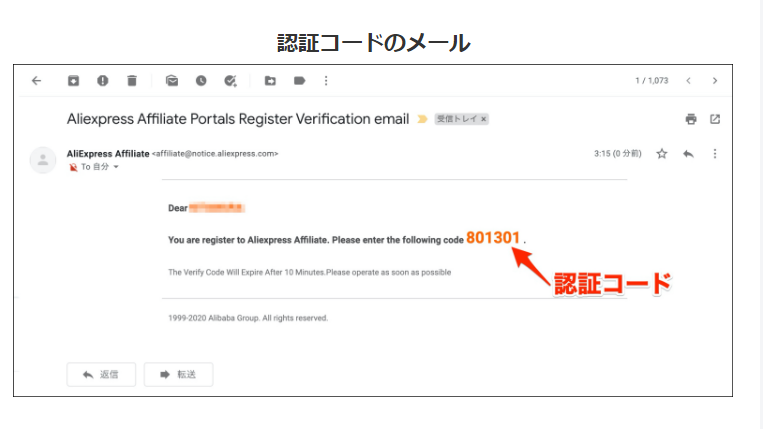Image resolution: width=763 pixels, height=429 pixels.
Task: Click the 1 / 1,073 message counter
Action: [652, 81]
